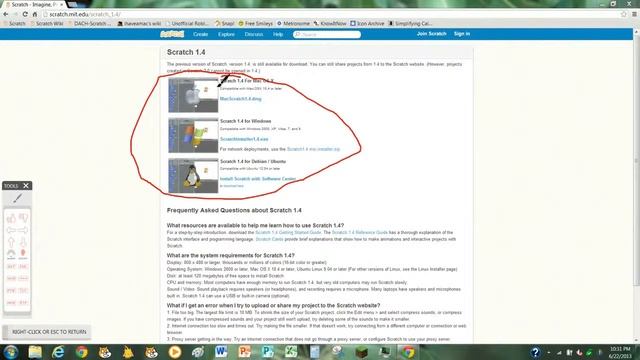Open Create in the Scratch navbar

point(200,34)
